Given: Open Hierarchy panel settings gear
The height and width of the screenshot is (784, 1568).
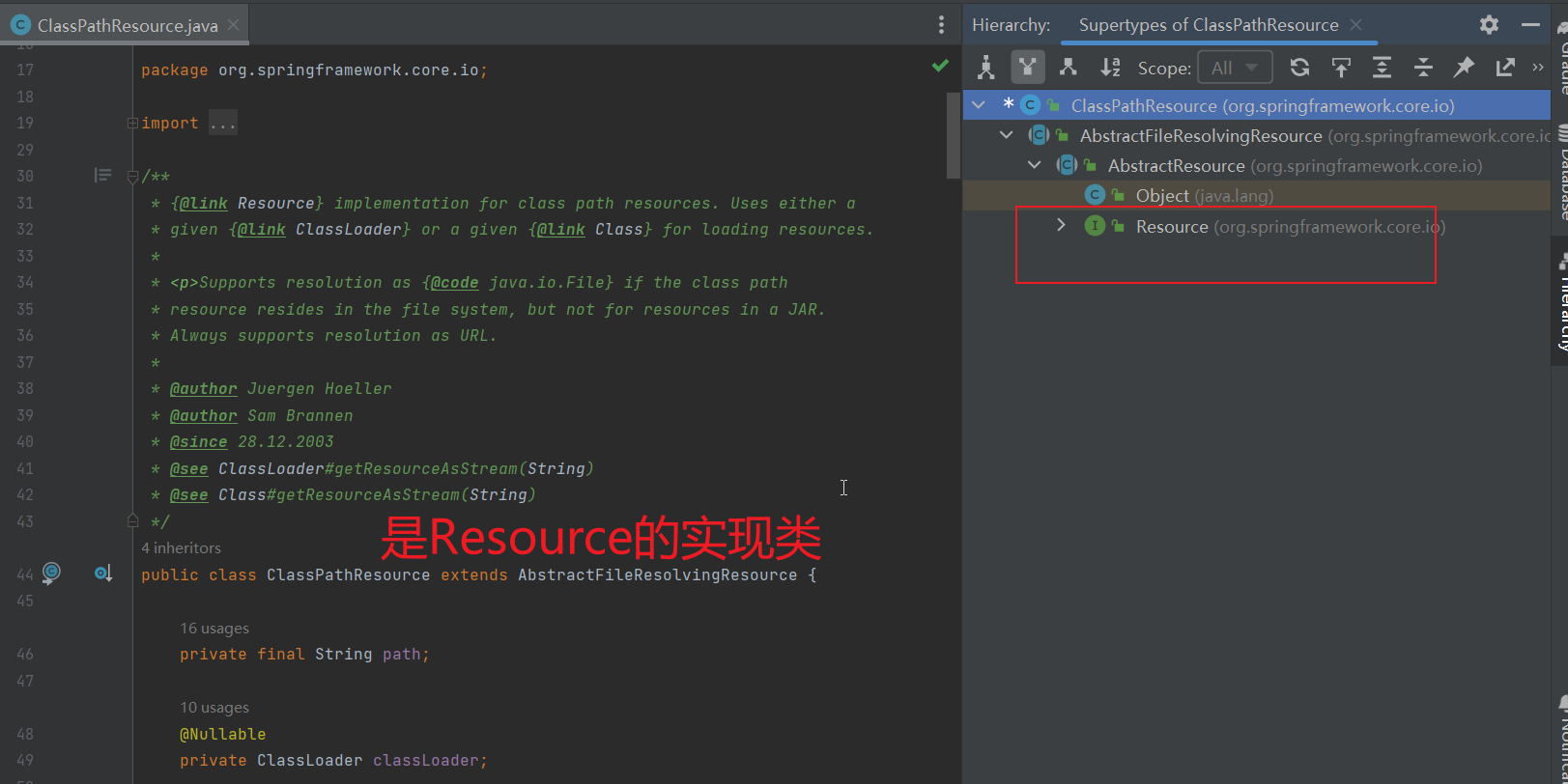Looking at the screenshot, I should [x=1489, y=25].
